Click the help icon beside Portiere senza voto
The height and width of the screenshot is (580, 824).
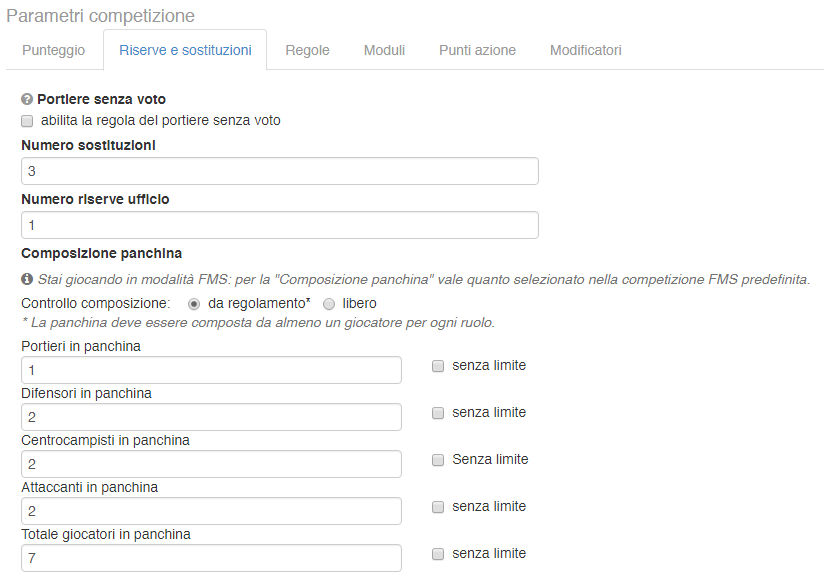(x=27, y=100)
